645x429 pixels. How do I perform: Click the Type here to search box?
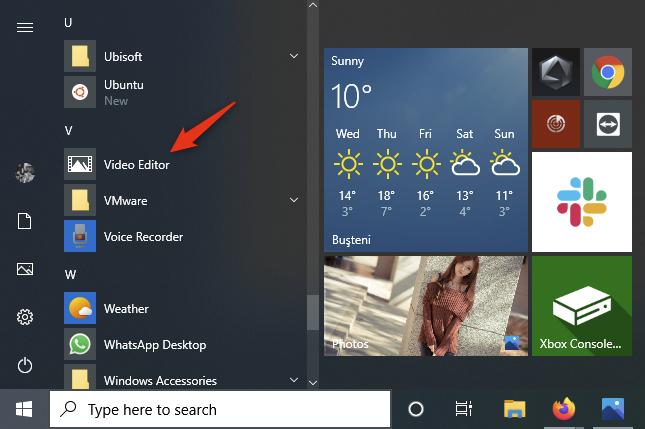[220, 409]
